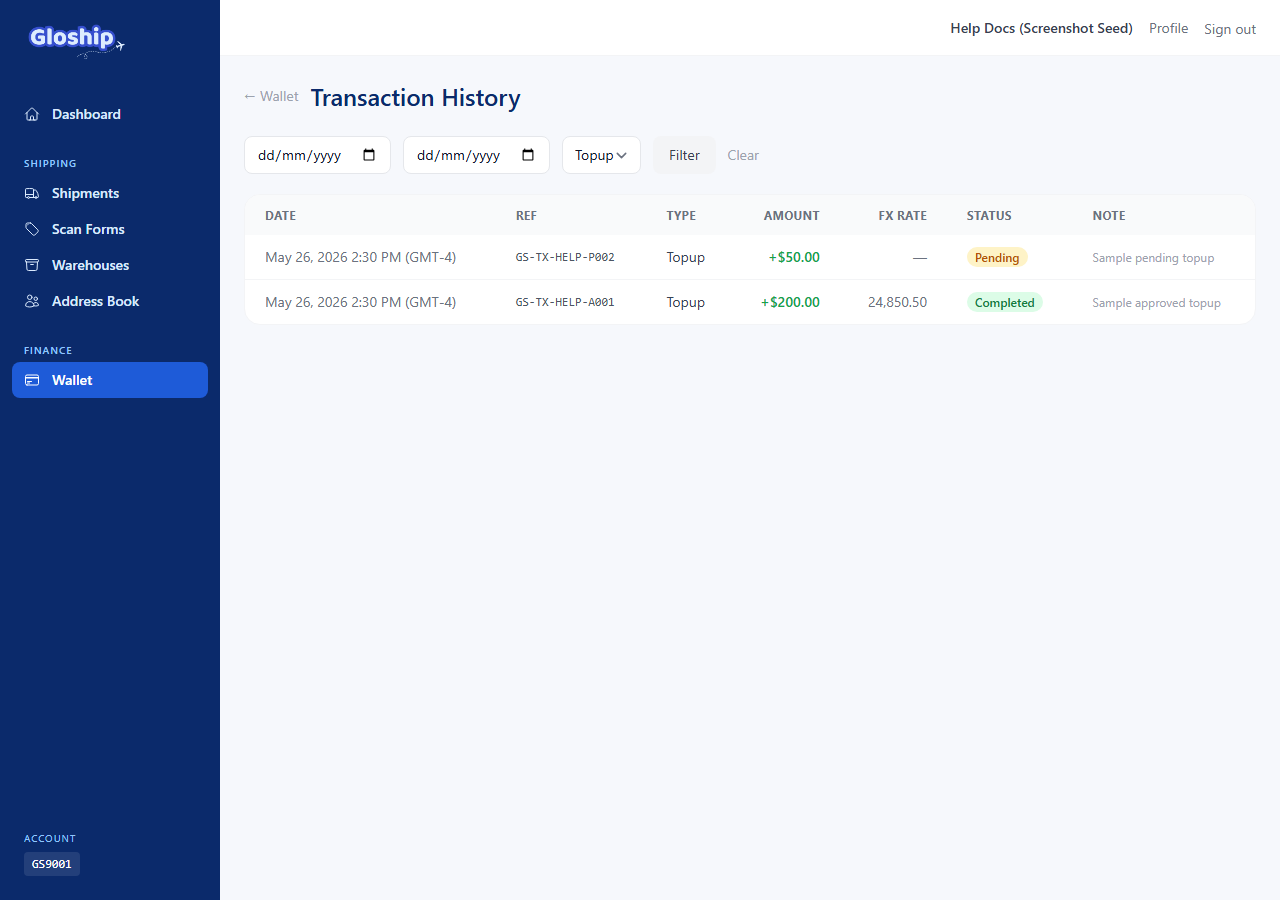The width and height of the screenshot is (1280, 900).
Task: Open the Address Book
Action: (x=110, y=301)
